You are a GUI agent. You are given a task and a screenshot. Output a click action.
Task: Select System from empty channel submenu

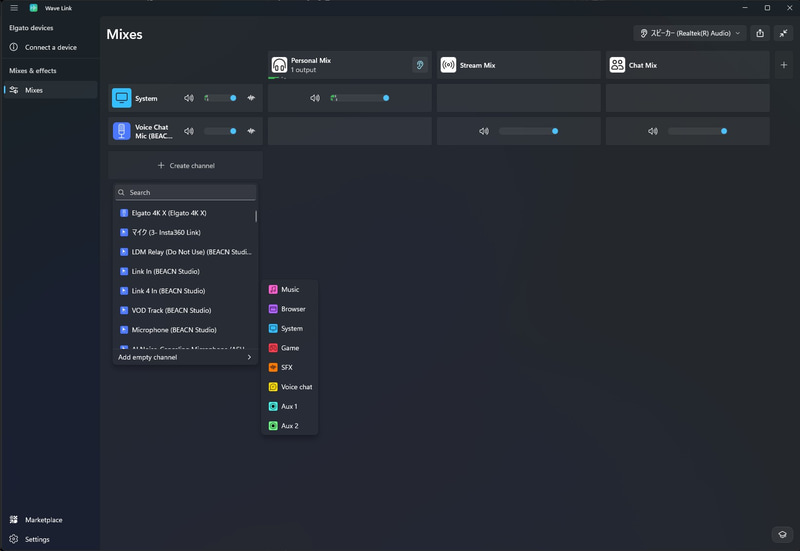(x=290, y=329)
